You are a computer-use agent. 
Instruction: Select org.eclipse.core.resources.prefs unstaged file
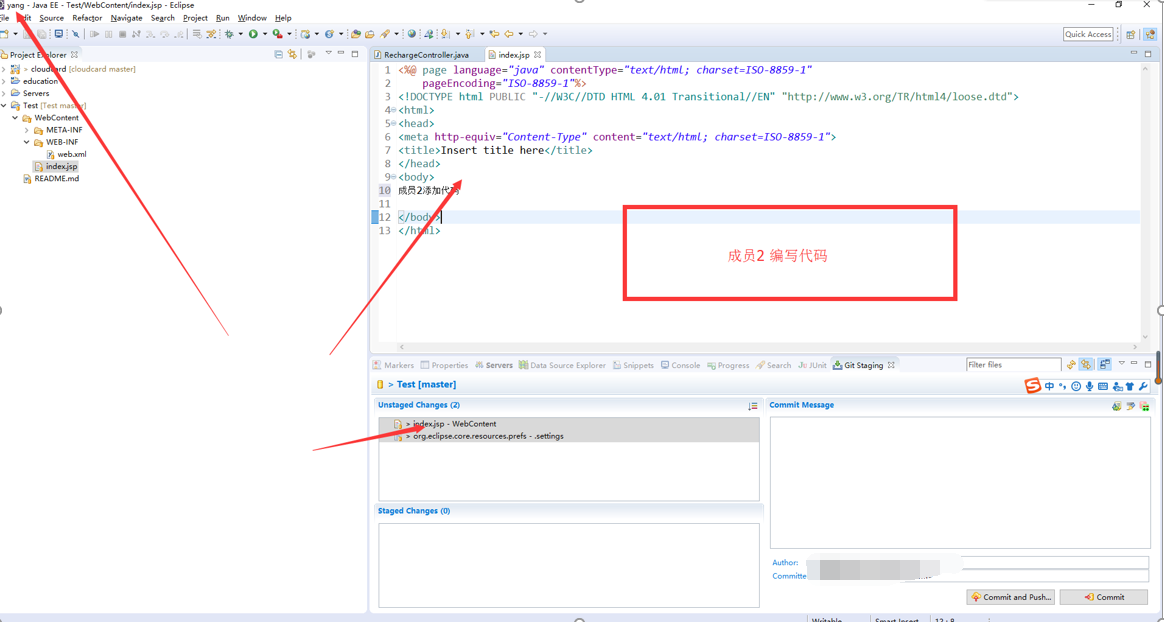tap(569, 436)
